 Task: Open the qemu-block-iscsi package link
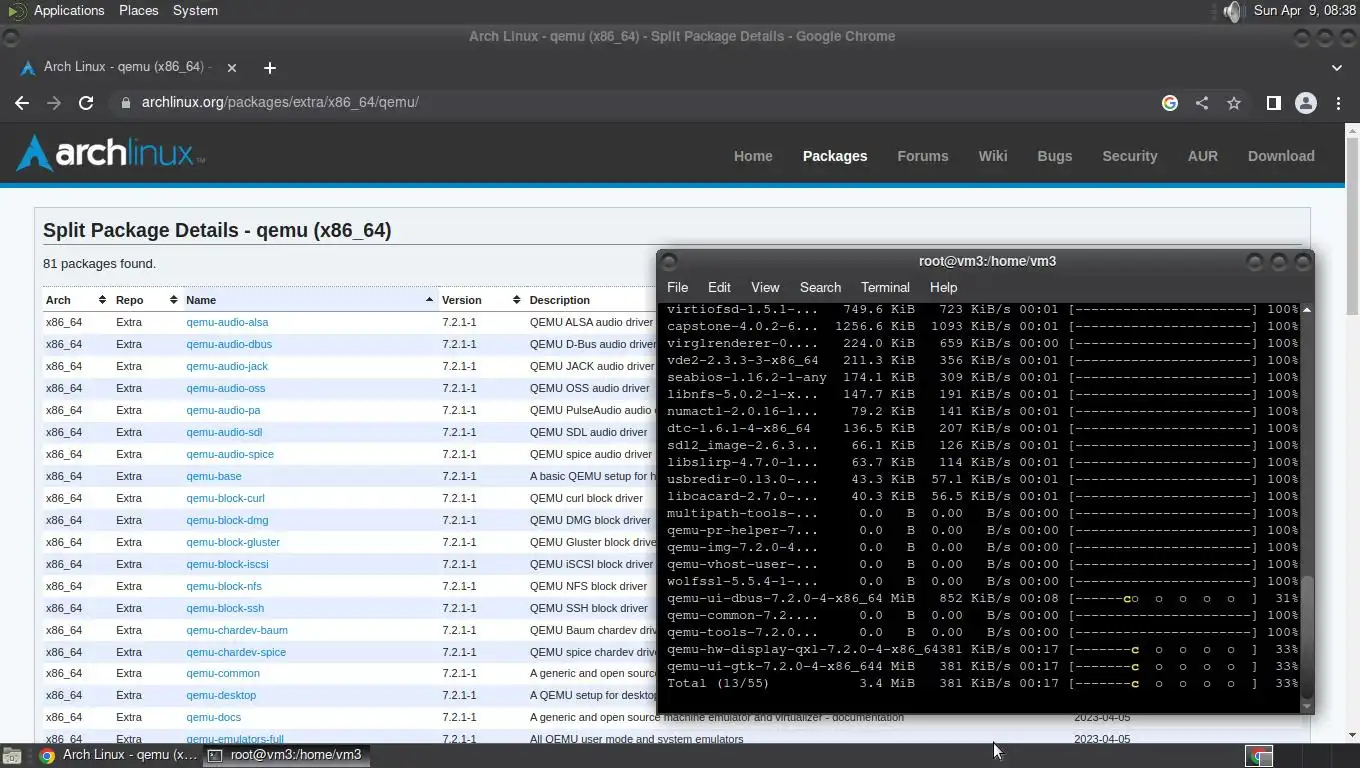click(x=227, y=564)
